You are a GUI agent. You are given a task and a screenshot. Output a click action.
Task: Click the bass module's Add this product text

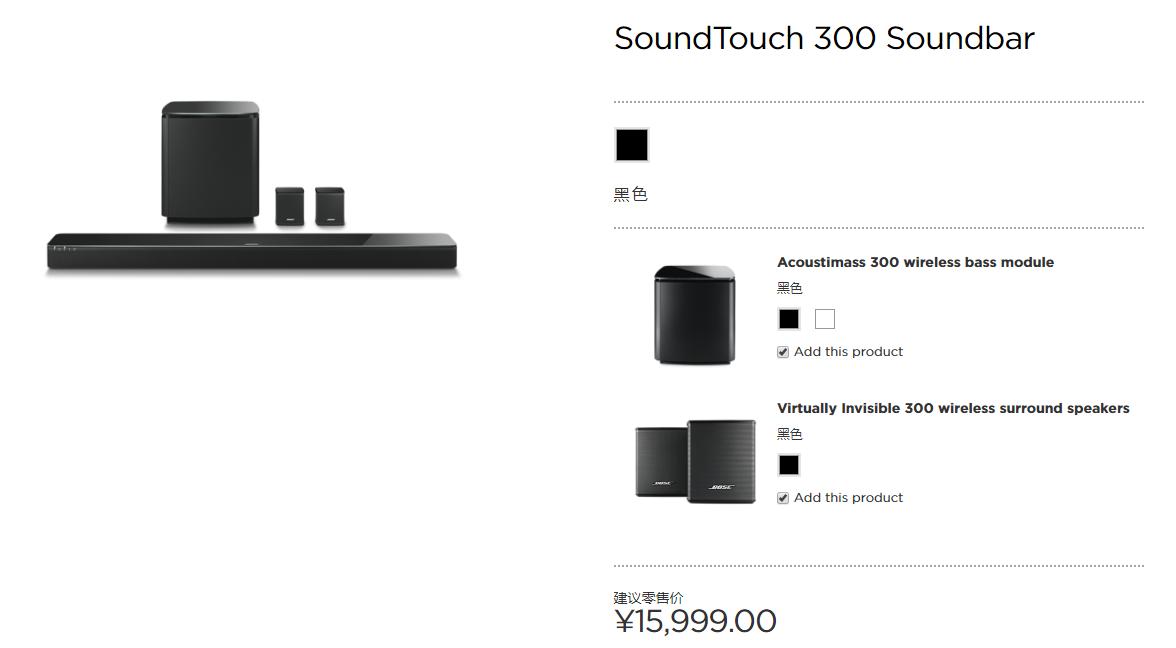[x=848, y=352]
